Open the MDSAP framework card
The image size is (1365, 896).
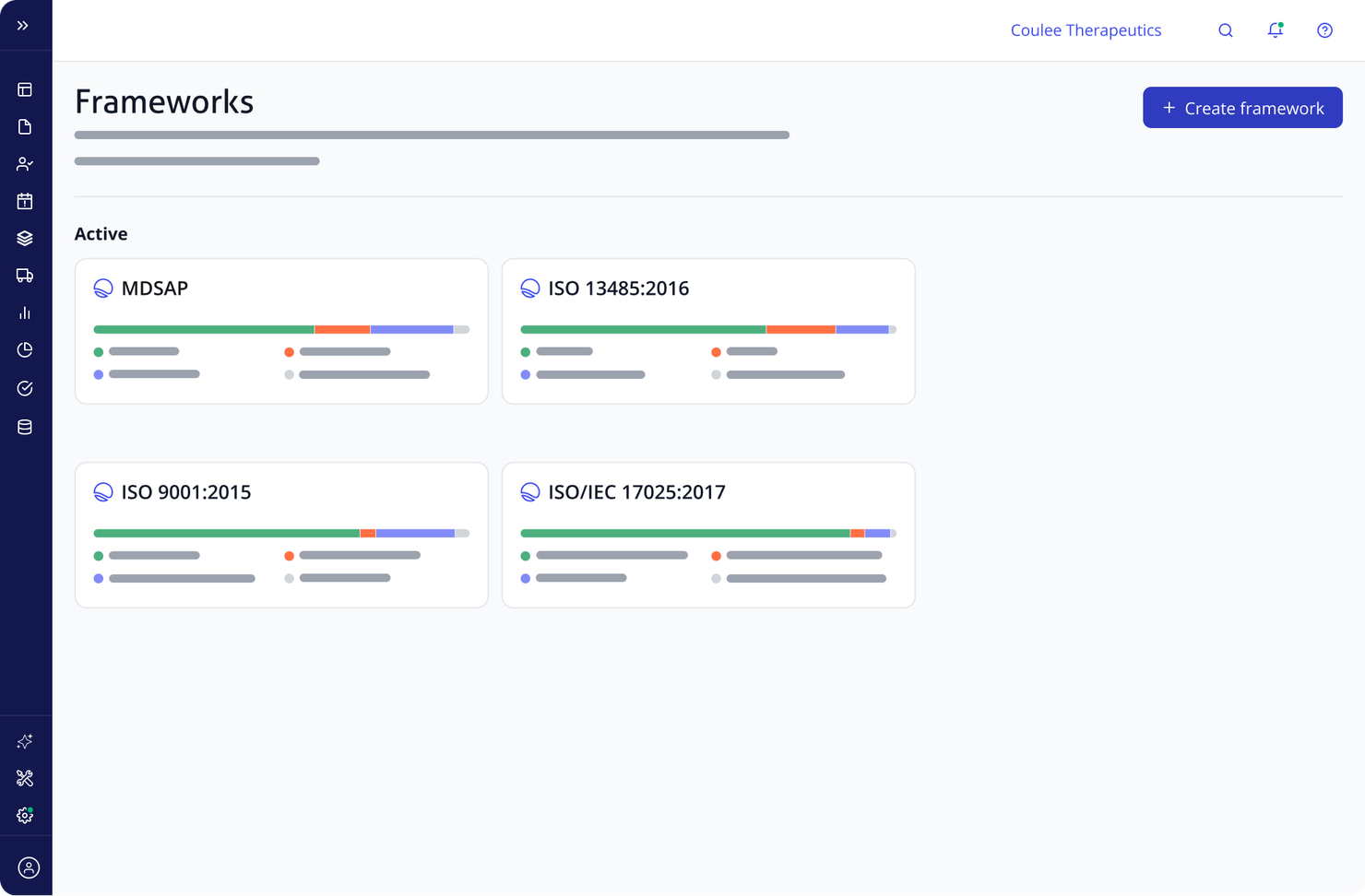tap(281, 331)
